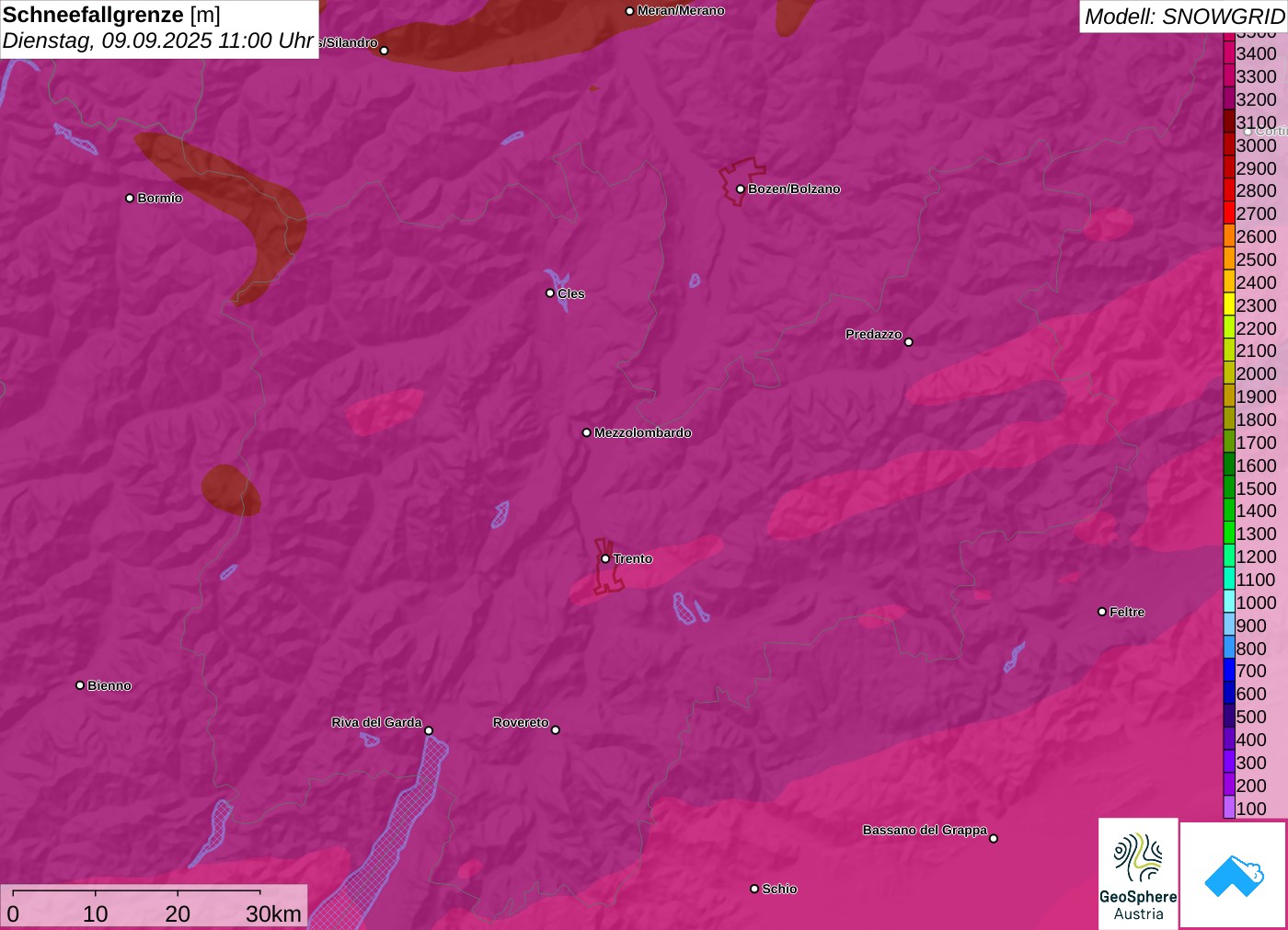Click the Predazzo location marker
The width and height of the screenshot is (1288, 930).
pos(909,342)
